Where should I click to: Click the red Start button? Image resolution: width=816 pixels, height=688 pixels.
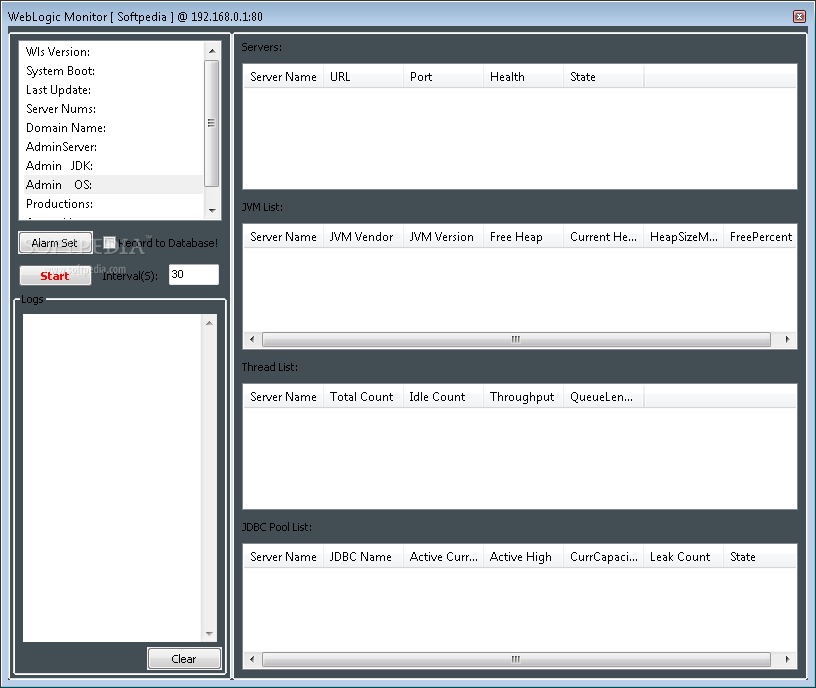55,276
